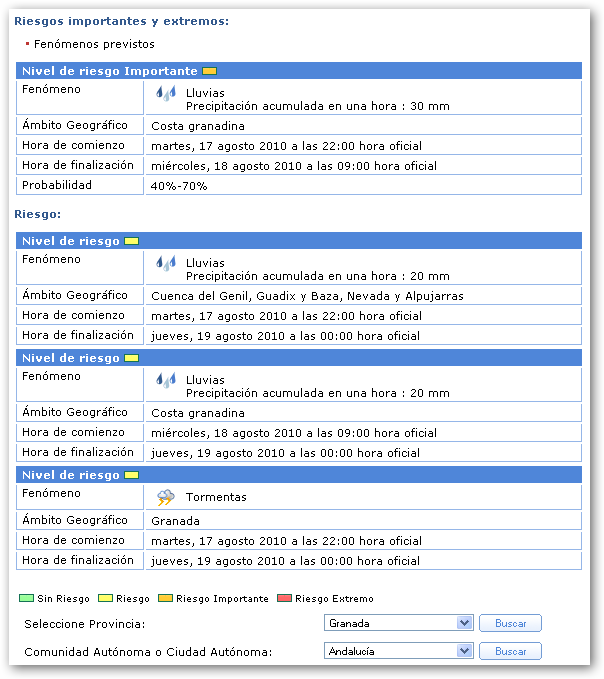The image size is (604, 679).
Task: Click the orange flag beside Nivel de riesgo Importante
Action: point(209,71)
